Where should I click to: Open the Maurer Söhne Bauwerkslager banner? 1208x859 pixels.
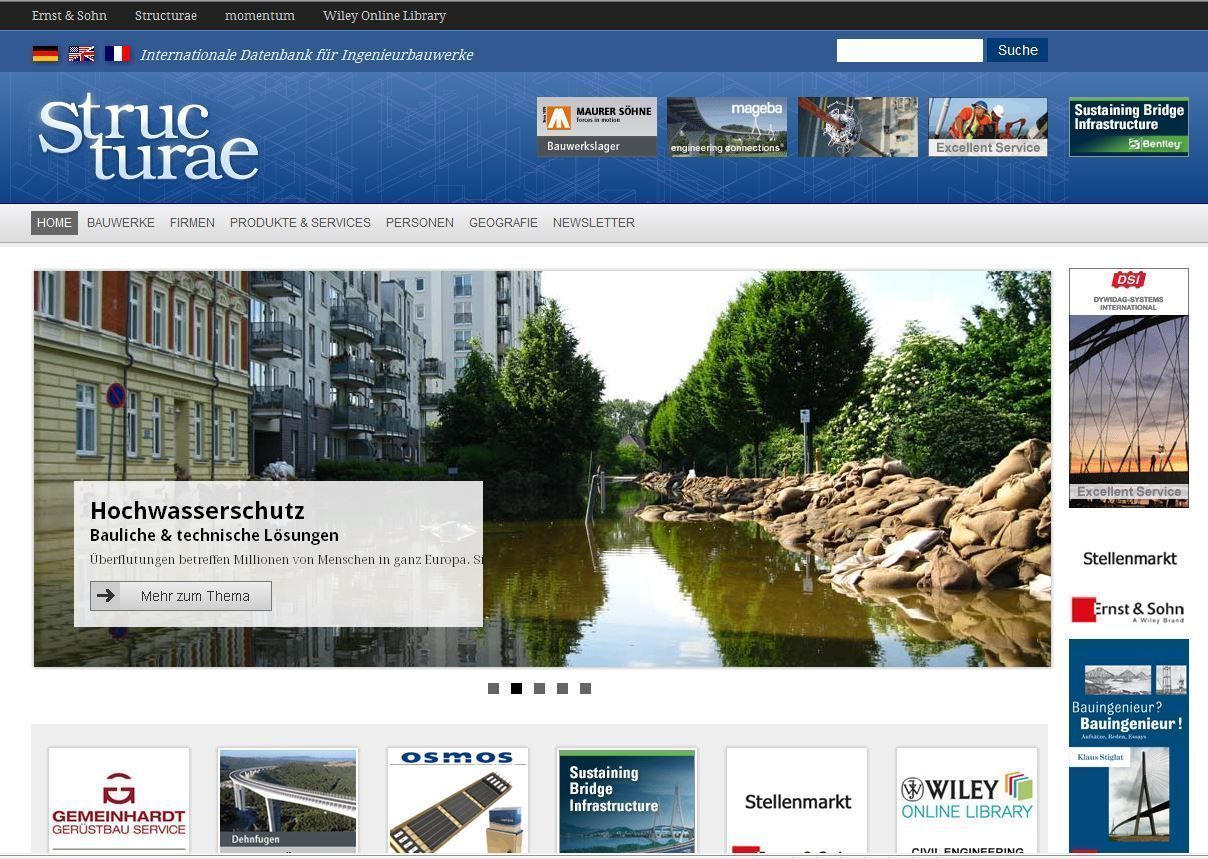click(x=596, y=127)
